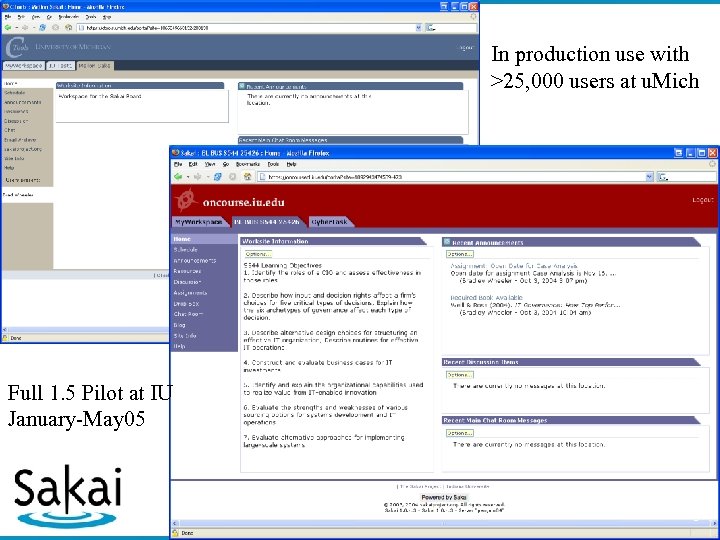Click Logout in CTools header
This screenshot has height=540, width=720.
click(x=466, y=47)
